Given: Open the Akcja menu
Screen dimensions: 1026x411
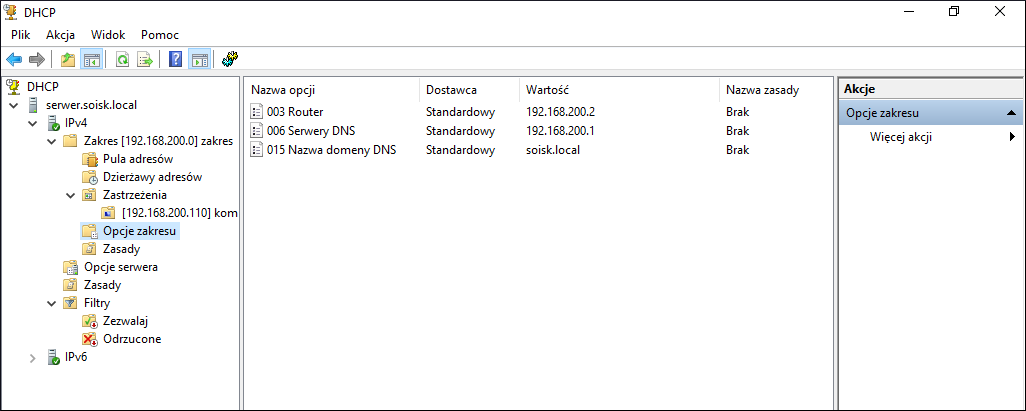Looking at the screenshot, I should coord(60,35).
